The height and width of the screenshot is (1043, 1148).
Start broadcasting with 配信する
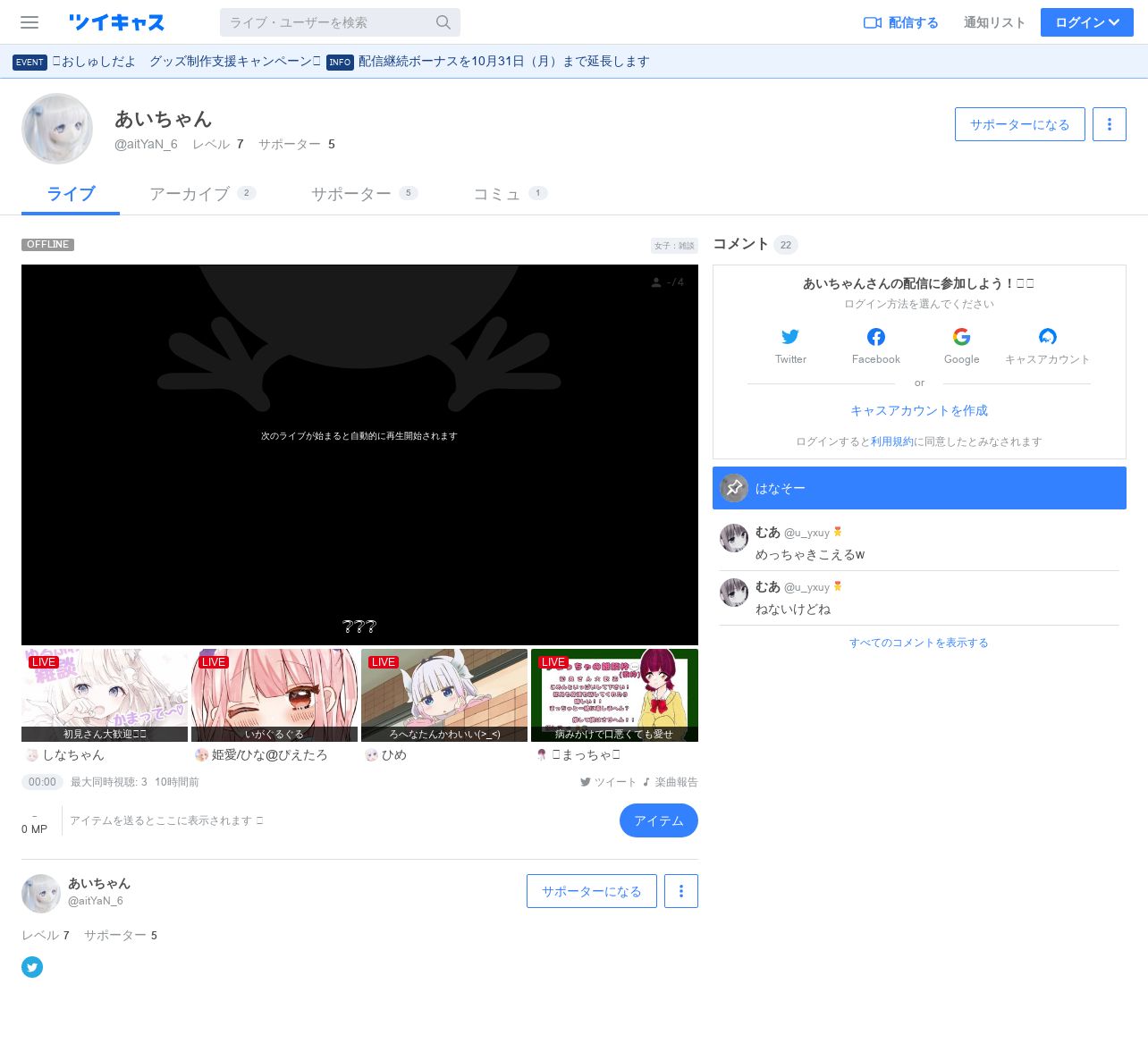click(x=901, y=22)
